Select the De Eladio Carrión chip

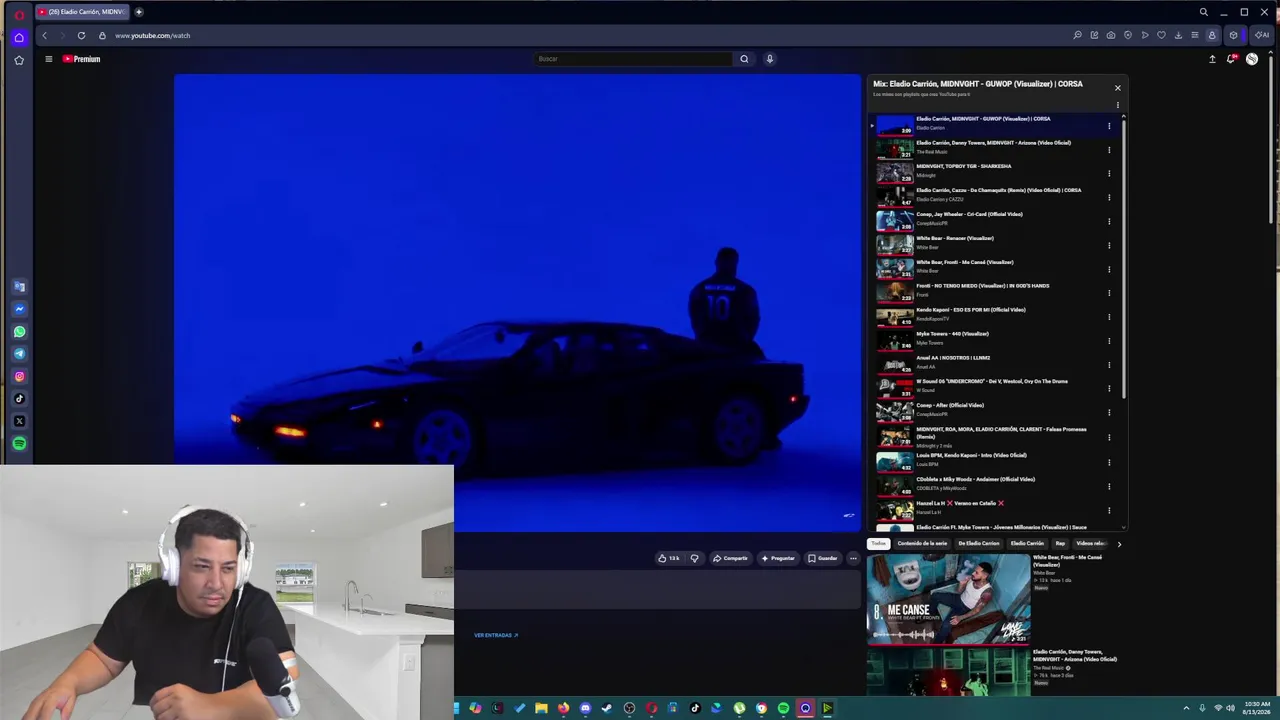tap(978, 544)
